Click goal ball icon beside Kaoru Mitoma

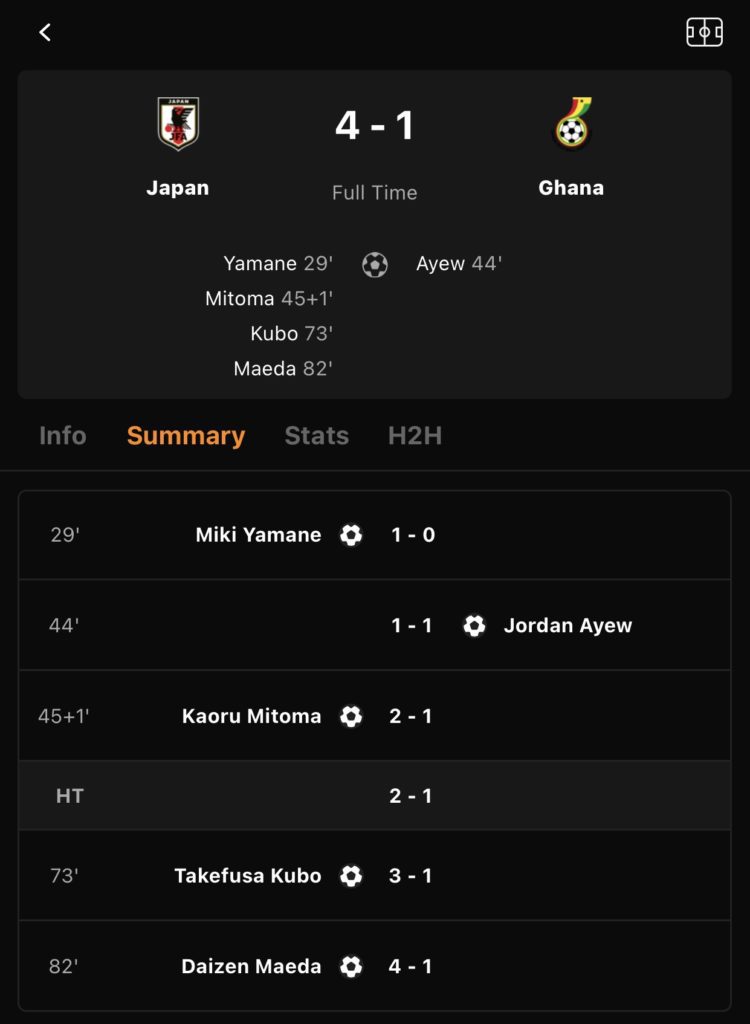351,716
